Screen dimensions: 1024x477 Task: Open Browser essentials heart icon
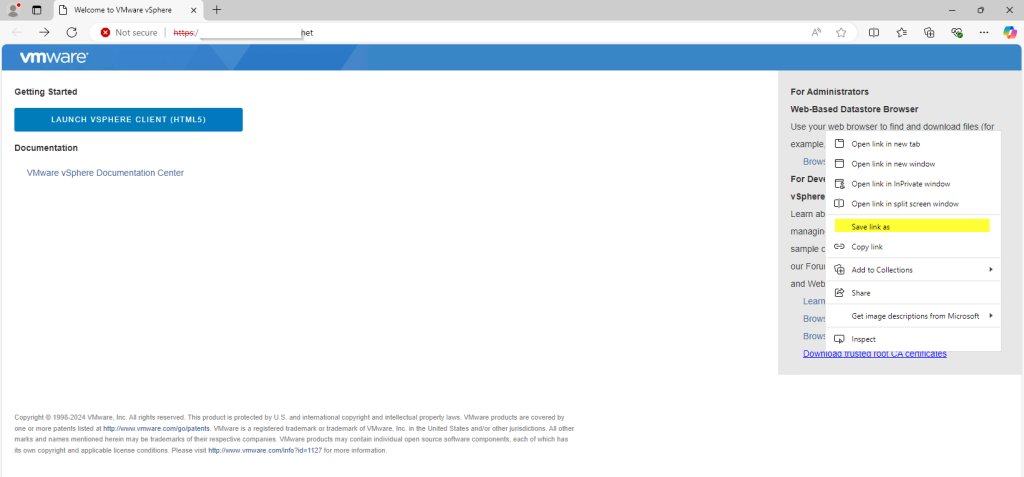click(x=957, y=32)
